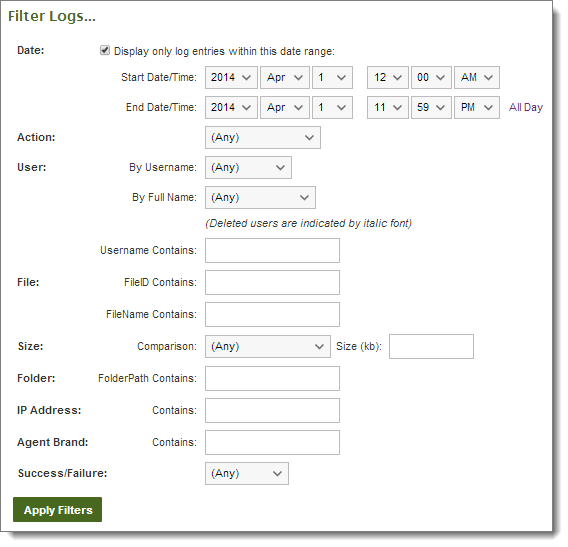Screen dimensions: 568x547
Task: Focus the FileID Contains field
Action: (x=272, y=283)
